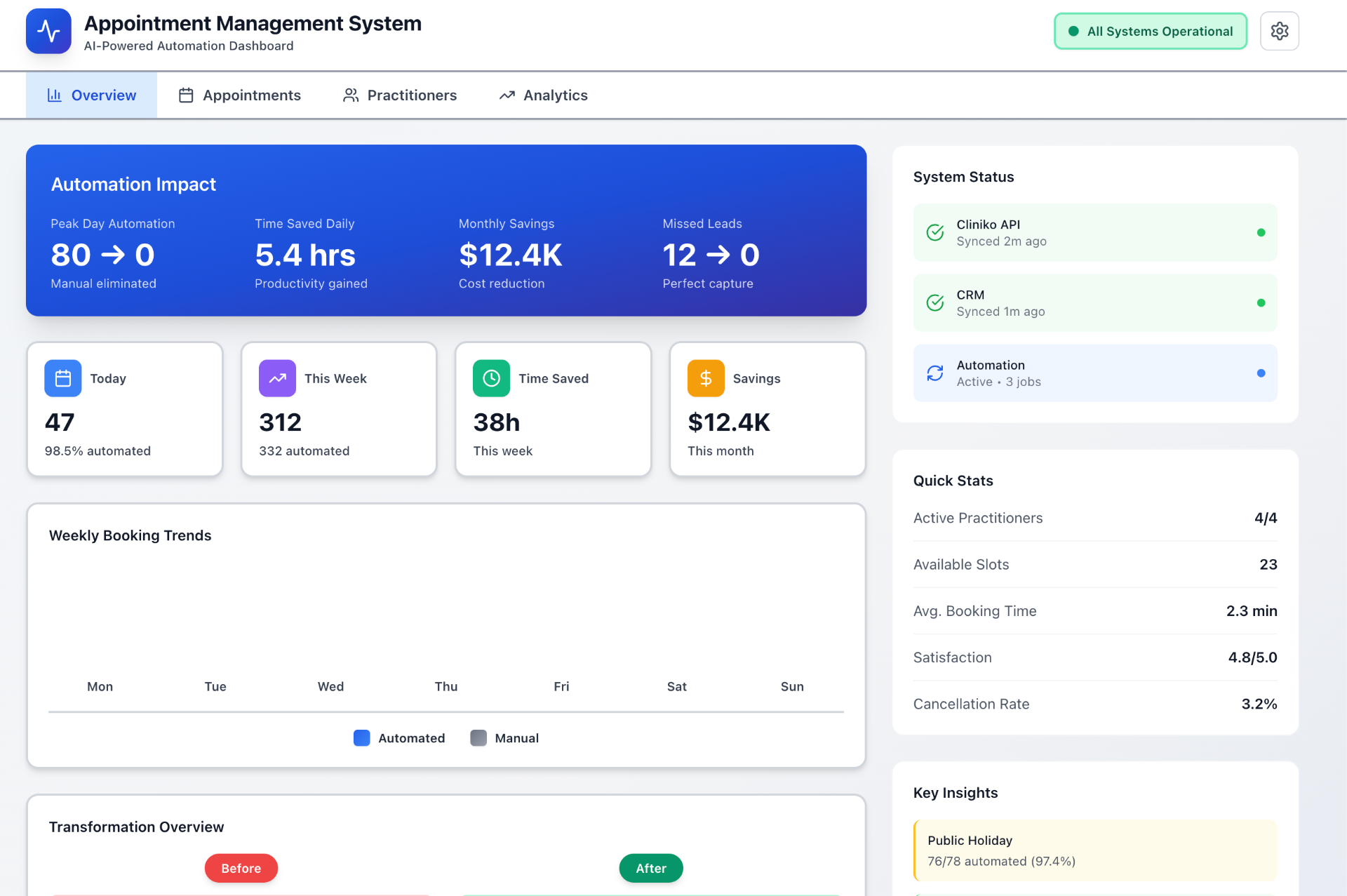Click the Cliniko API sync checkmark icon
This screenshot has height=896, width=1347.
(x=934, y=232)
